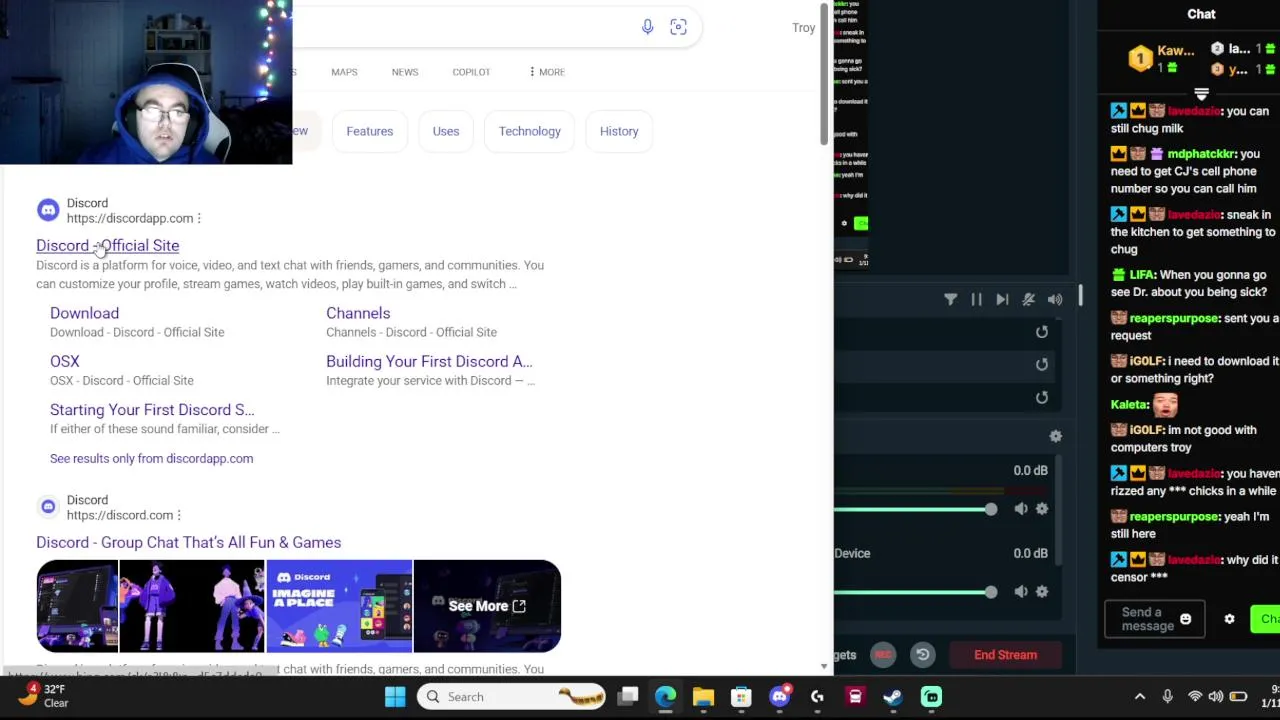Image resolution: width=1280 pixels, height=720 pixels.
Task: Open visual search camera icon in search bar
Action: click(678, 27)
